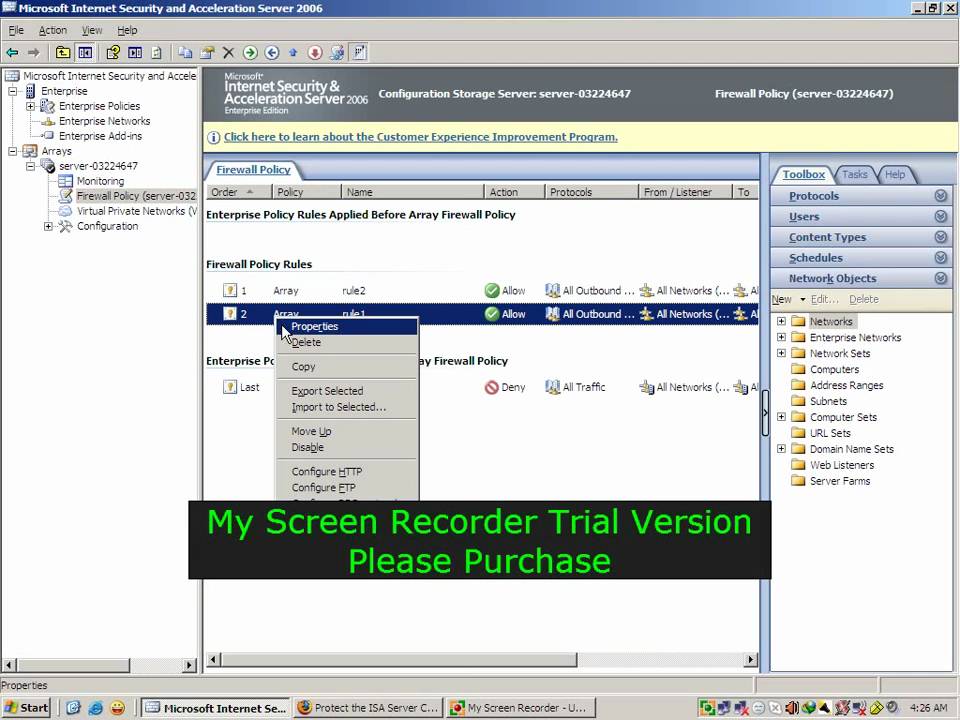Click the Monitoring node icon in the tree
Screen dimensions: 960x720
(65, 181)
